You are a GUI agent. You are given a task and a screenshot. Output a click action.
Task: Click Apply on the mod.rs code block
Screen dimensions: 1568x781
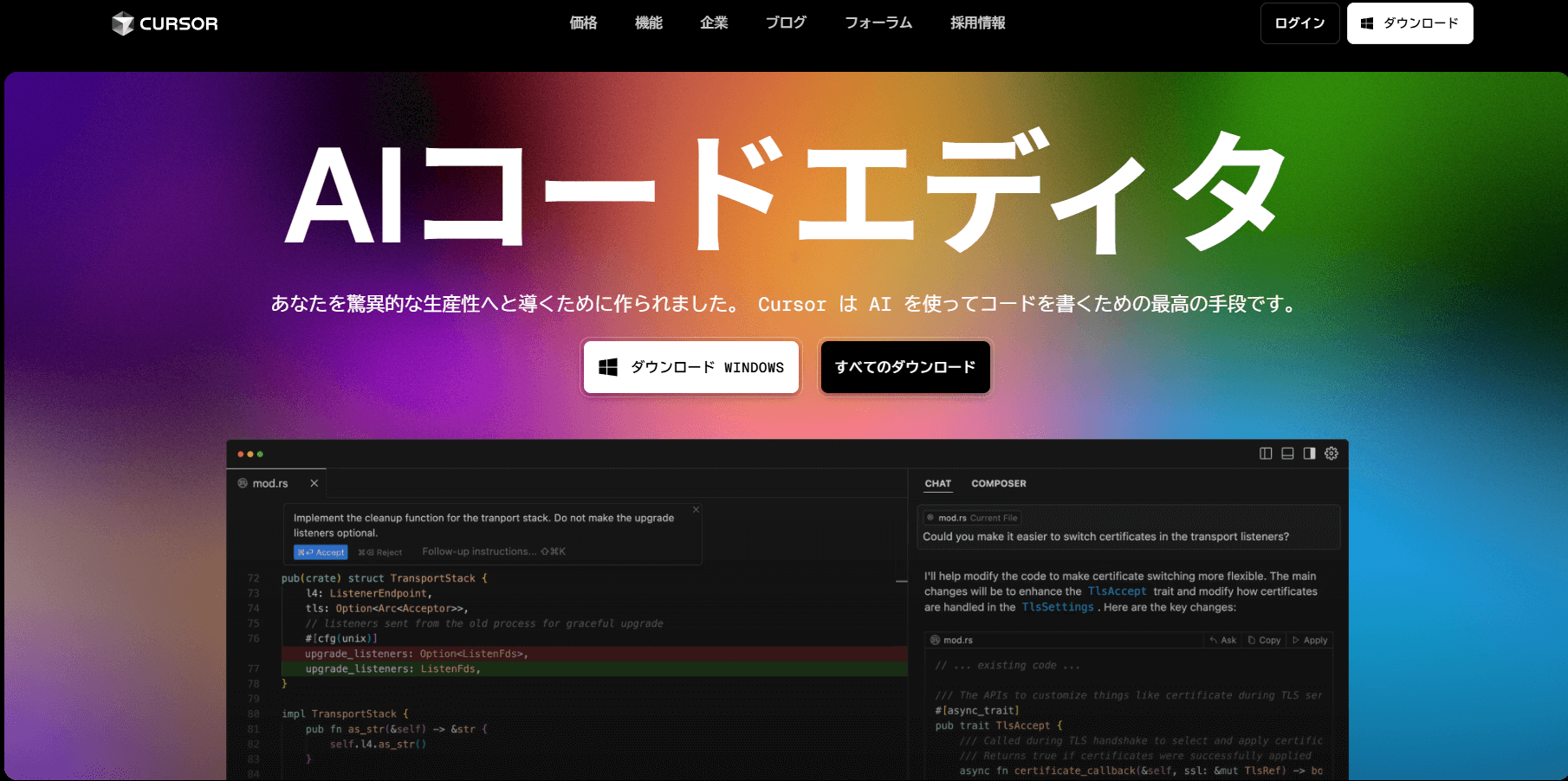click(1310, 641)
